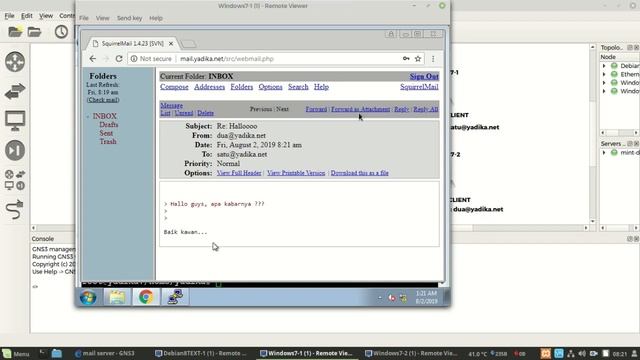The width and height of the screenshot is (640, 360).
Task: Click the Compose link in SquirrelMail
Action: (x=174, y=87)
